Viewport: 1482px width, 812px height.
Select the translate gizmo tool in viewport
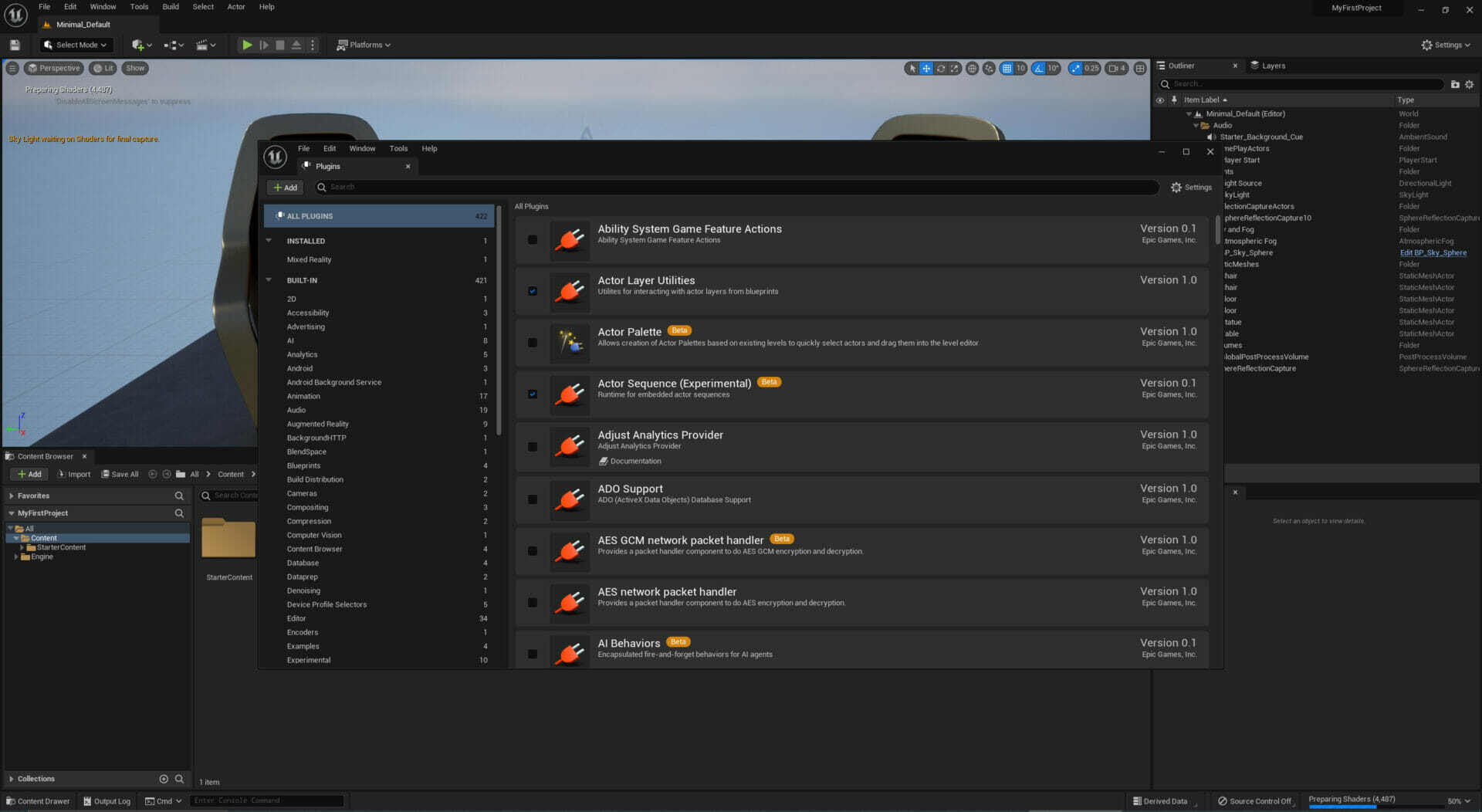click(x=926, y=69)
